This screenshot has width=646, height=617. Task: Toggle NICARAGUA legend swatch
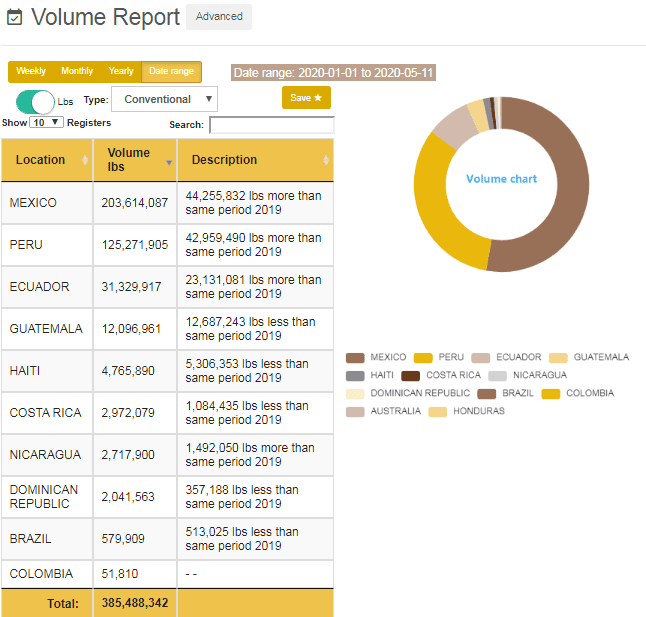click(x=497, y=376)
